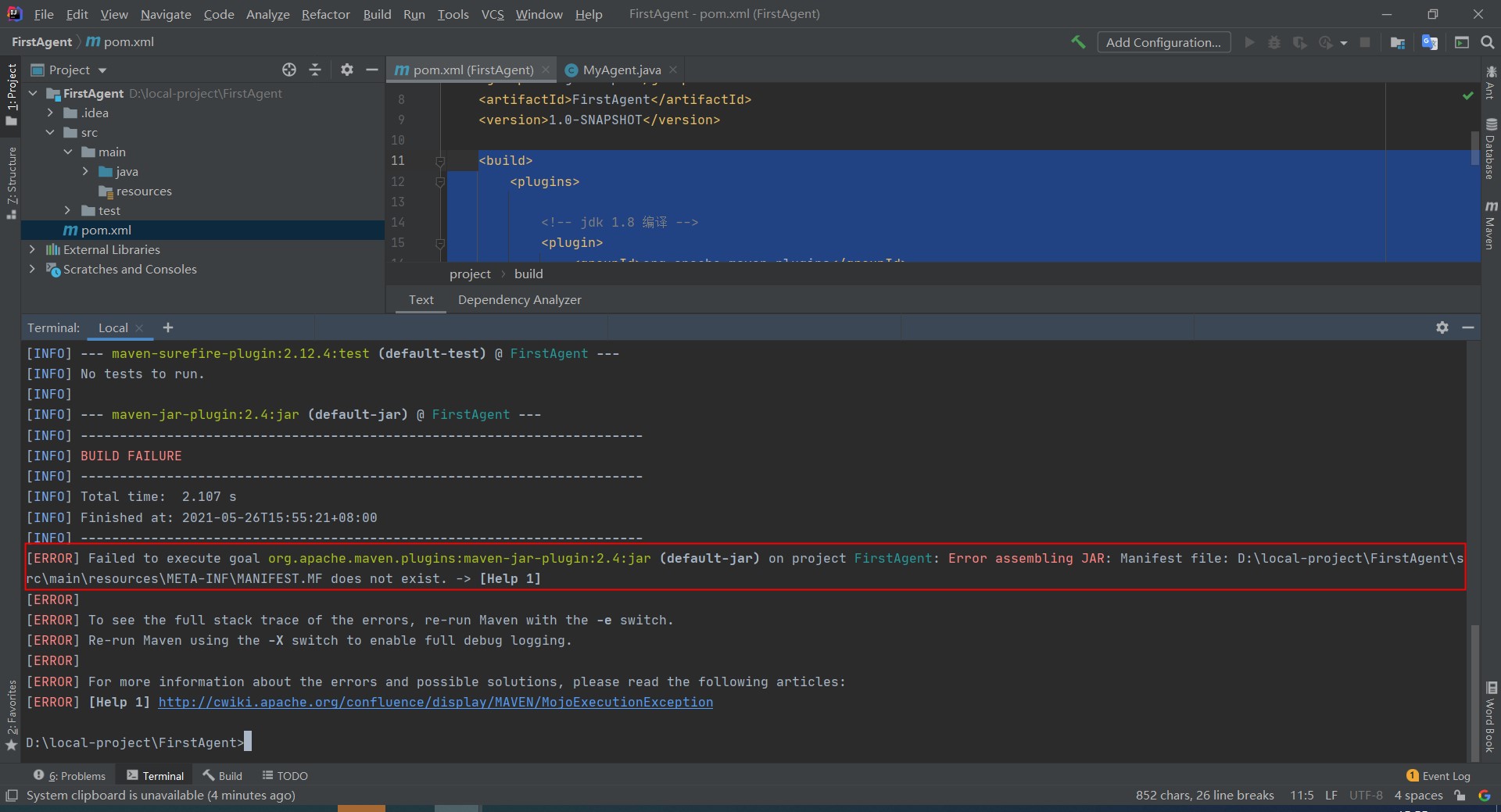Close the MyAgent.java editor tab

[x=673, y=70]
